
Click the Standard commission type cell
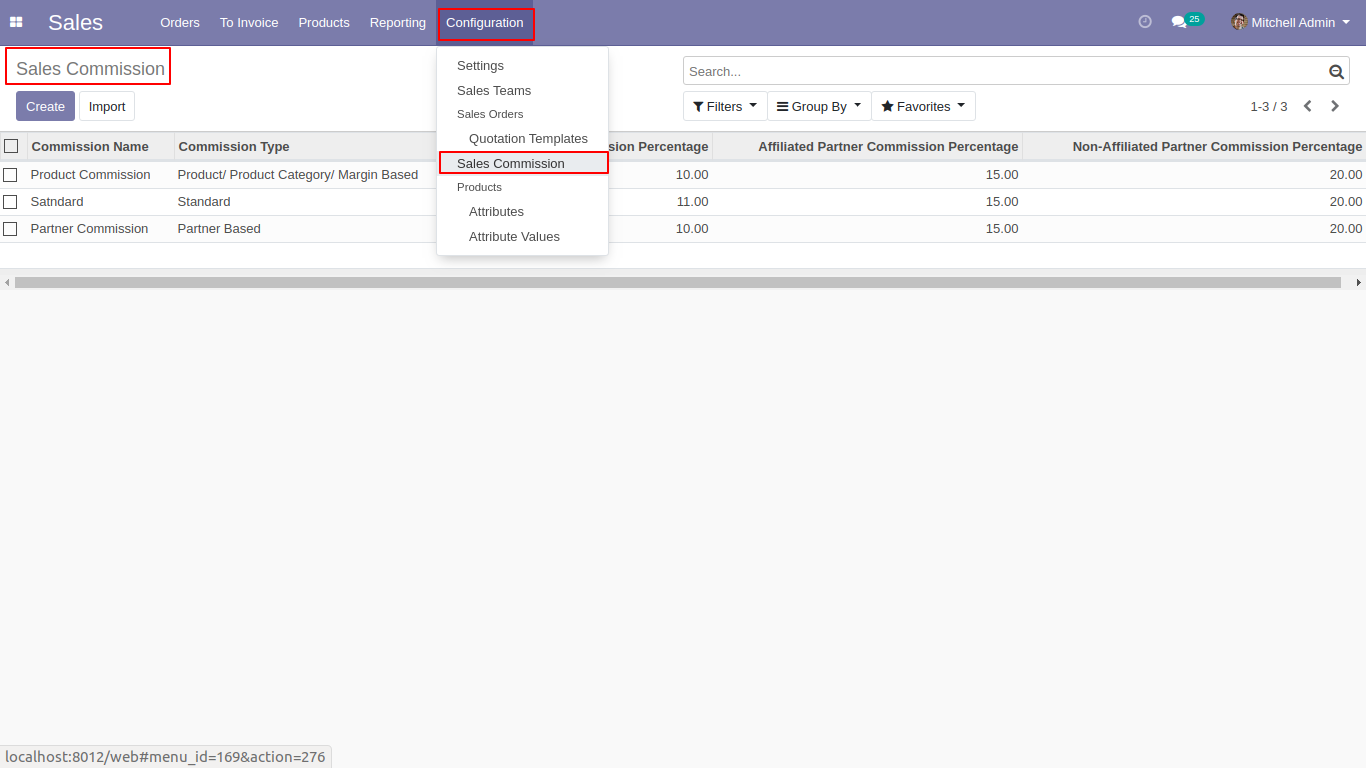[x=204, y=202]
